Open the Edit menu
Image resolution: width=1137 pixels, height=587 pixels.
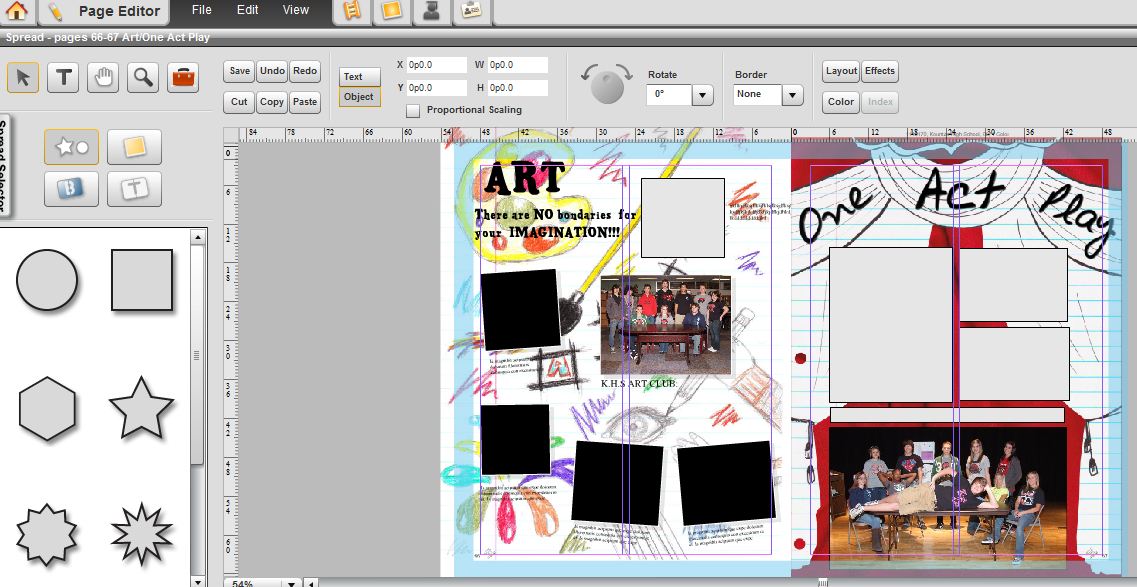(x=247, y=10)
